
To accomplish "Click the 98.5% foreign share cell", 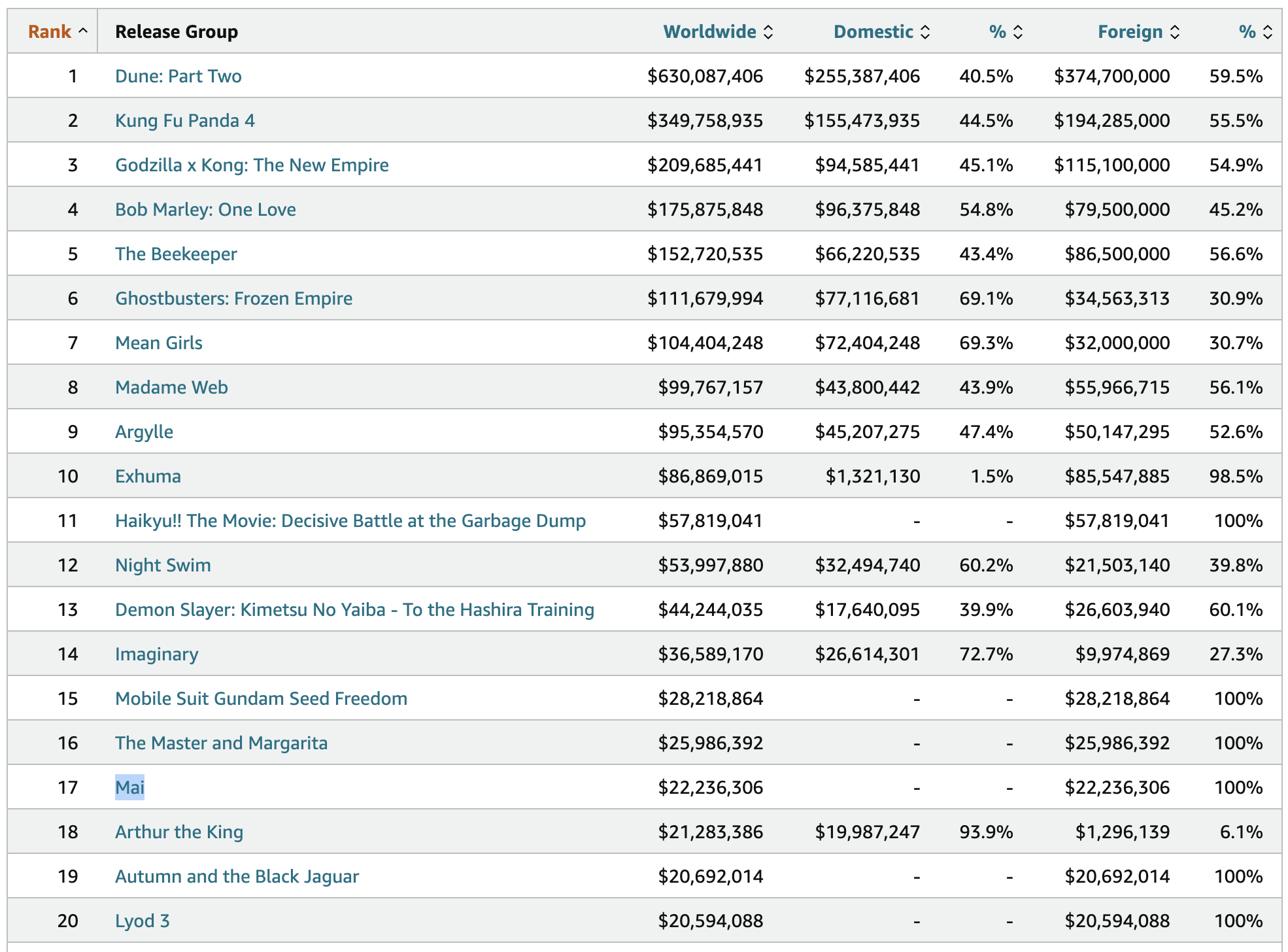I will (1236, 476).
